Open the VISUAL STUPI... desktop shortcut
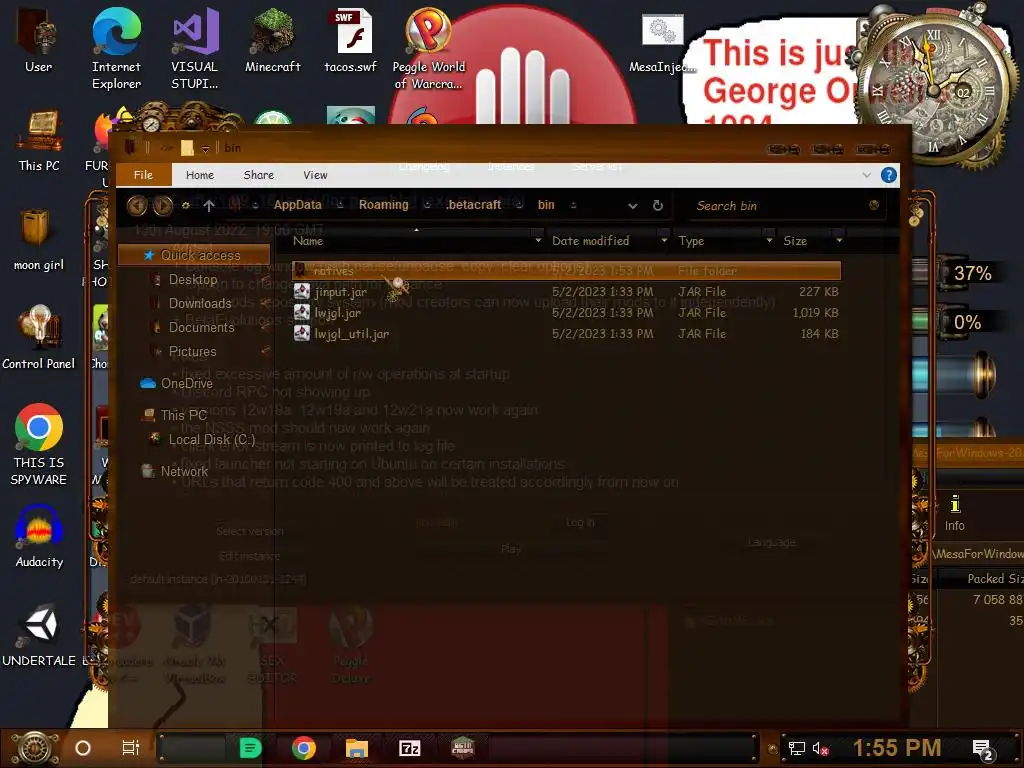1024x768 pixels. pos(195,47)
